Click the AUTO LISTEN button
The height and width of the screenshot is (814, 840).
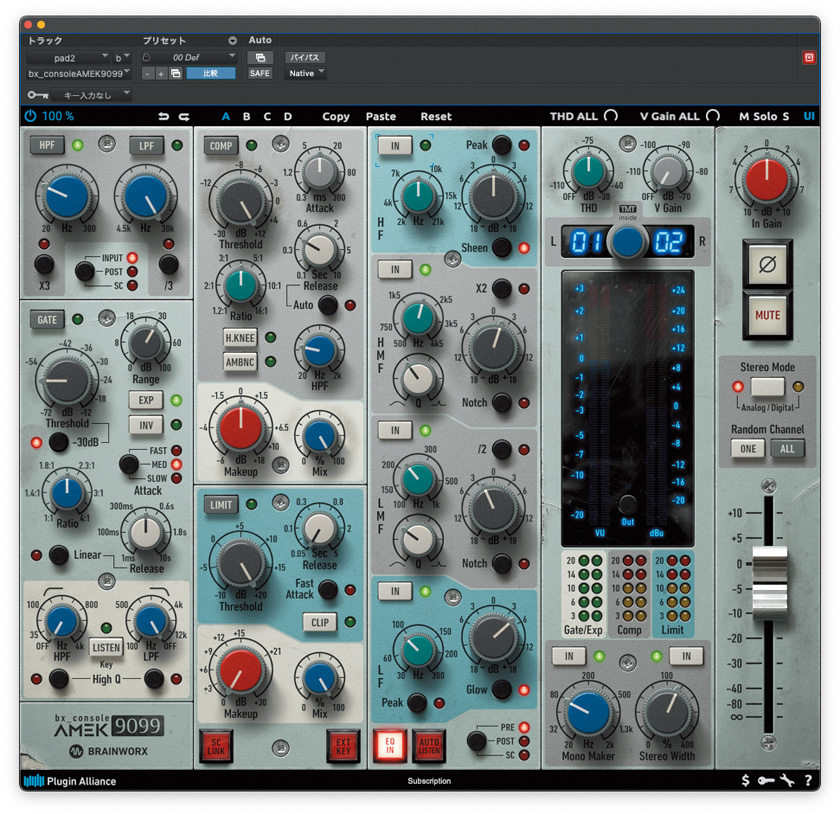pyautogui.click(x=429, y=746)
